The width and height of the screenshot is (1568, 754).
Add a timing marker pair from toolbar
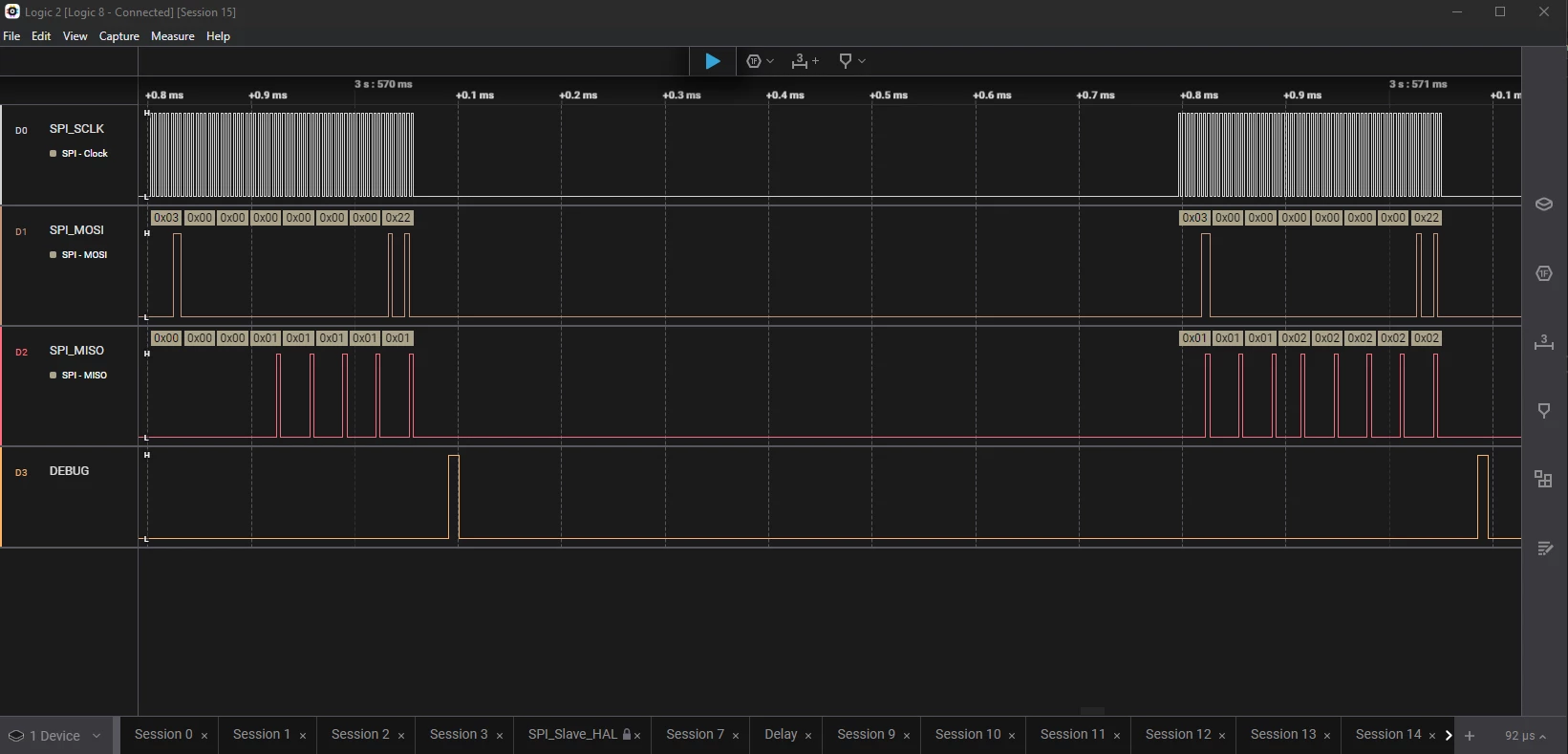pos(805,61)
